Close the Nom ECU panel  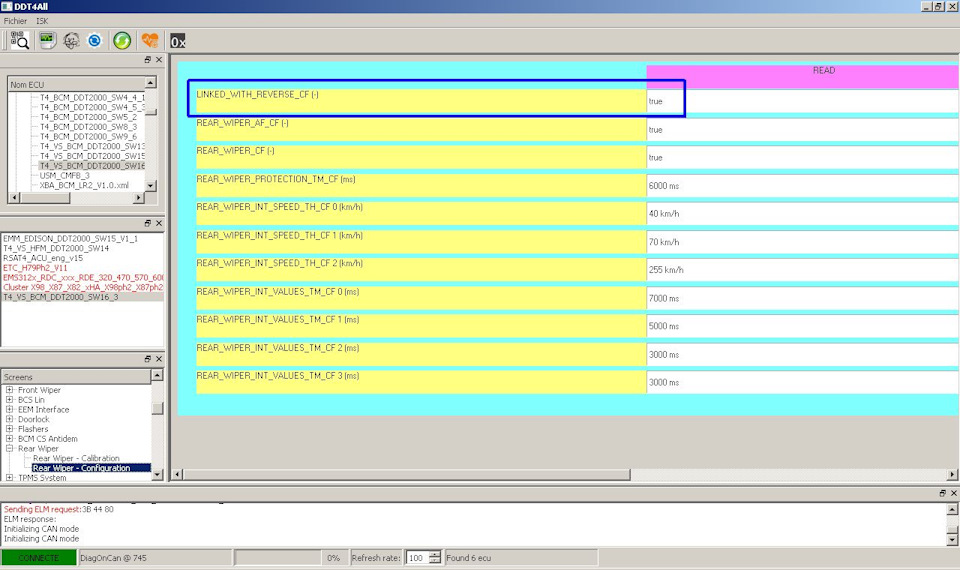point(159,59)
